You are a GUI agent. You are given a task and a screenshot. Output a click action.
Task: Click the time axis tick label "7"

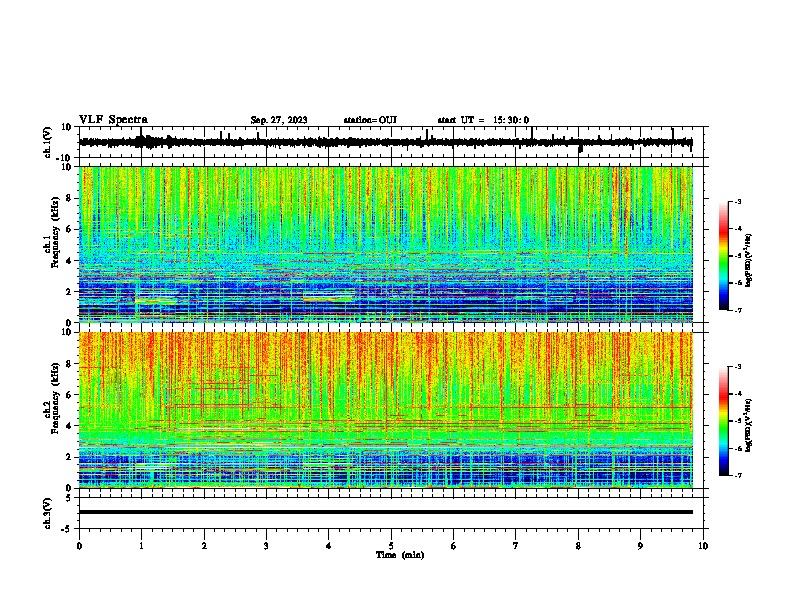[516, 546]
